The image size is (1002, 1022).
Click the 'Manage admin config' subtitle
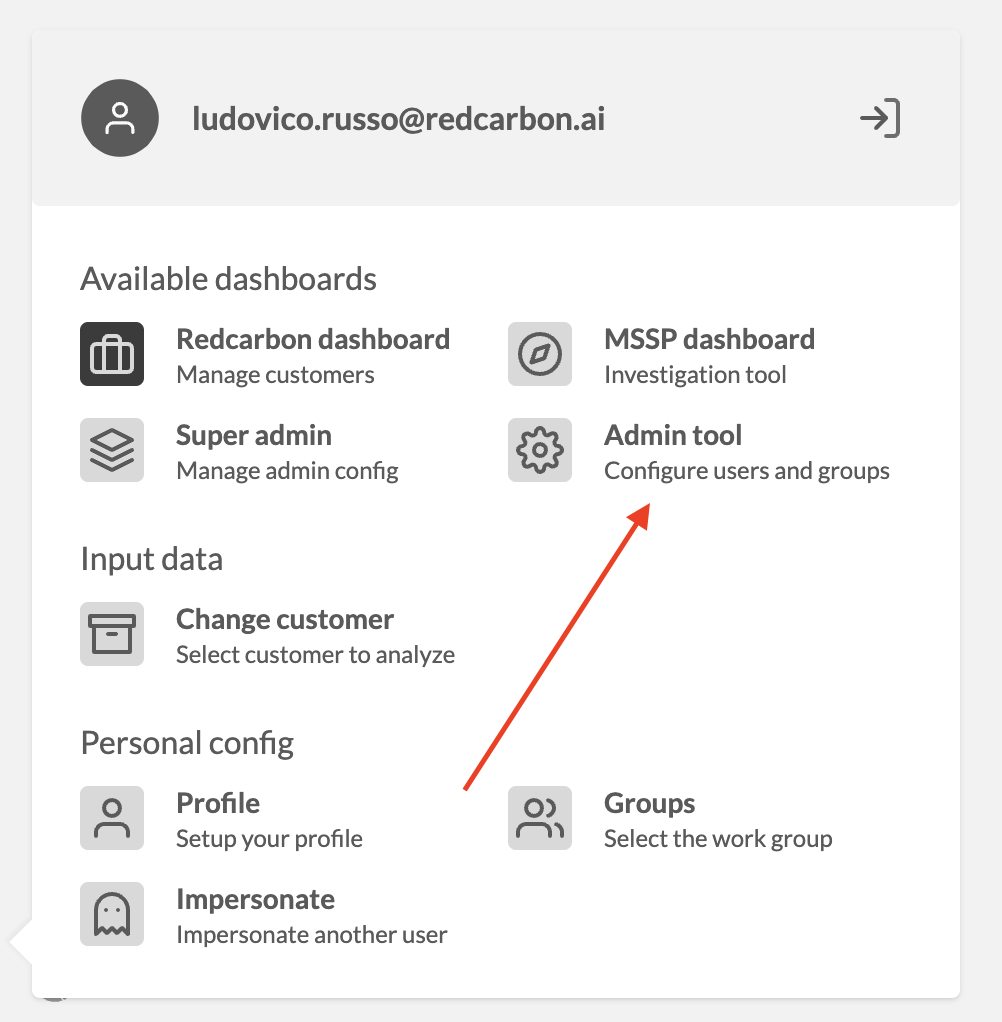[287, 471]
